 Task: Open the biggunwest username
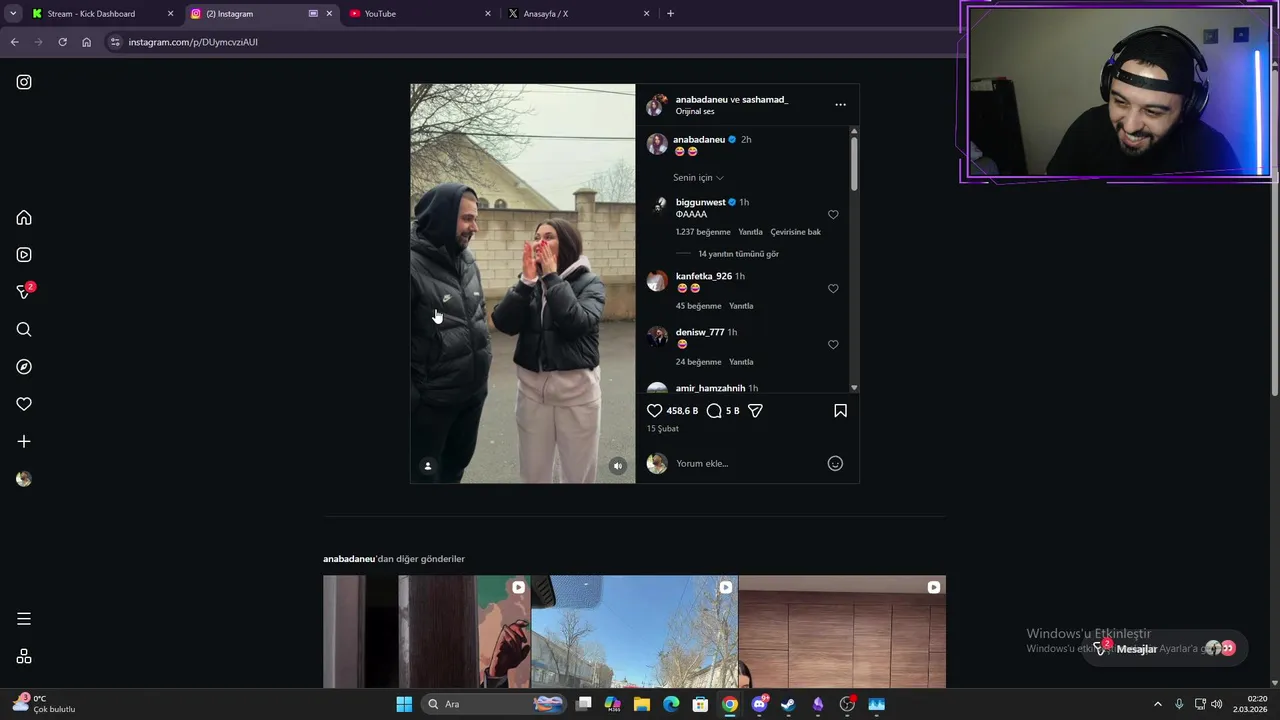tap(700, 202)
